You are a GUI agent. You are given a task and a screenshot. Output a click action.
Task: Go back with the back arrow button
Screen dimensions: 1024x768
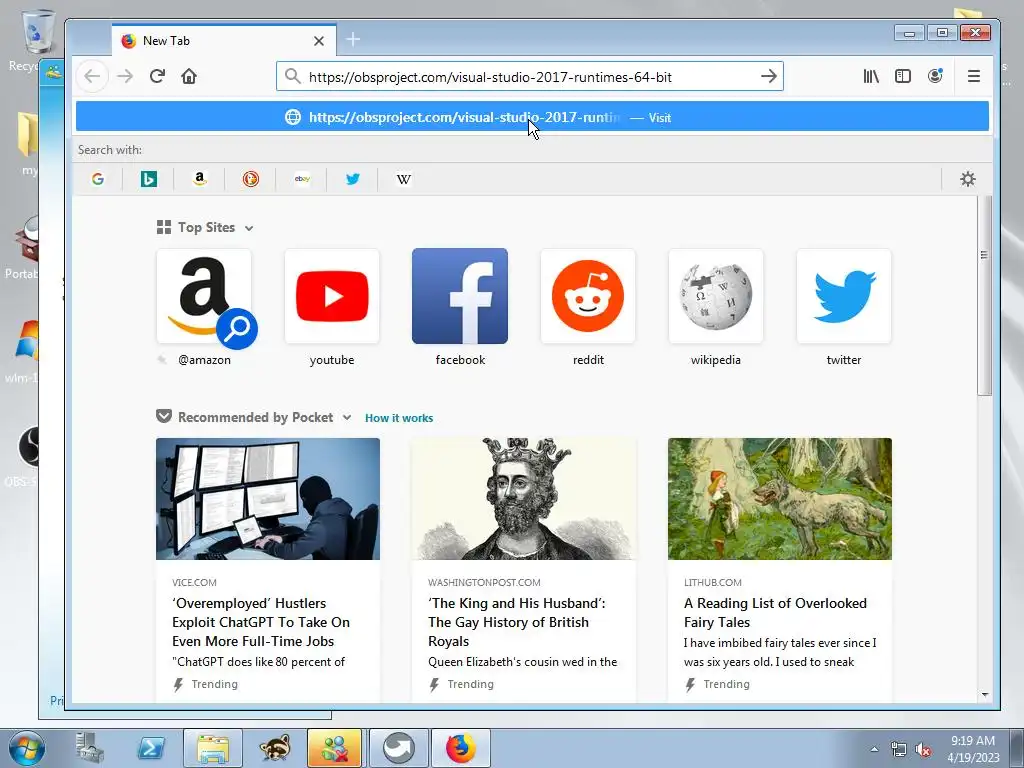coord(92,76)
